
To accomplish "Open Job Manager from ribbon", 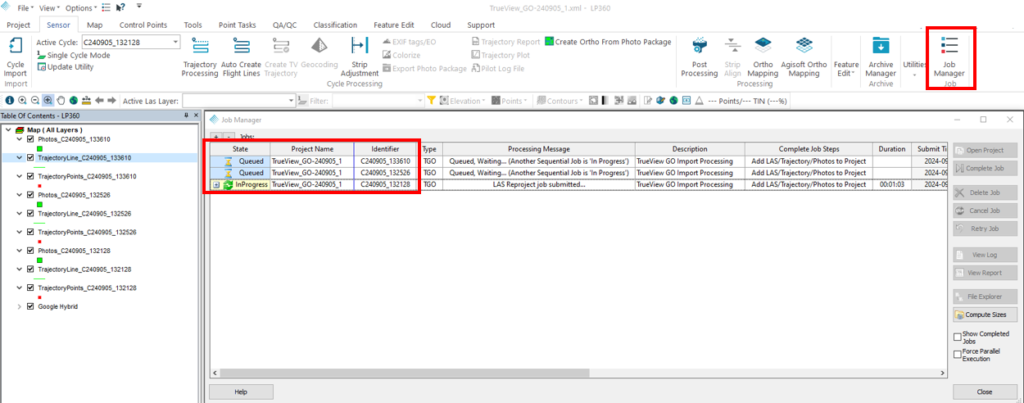I will coord(949,57).
